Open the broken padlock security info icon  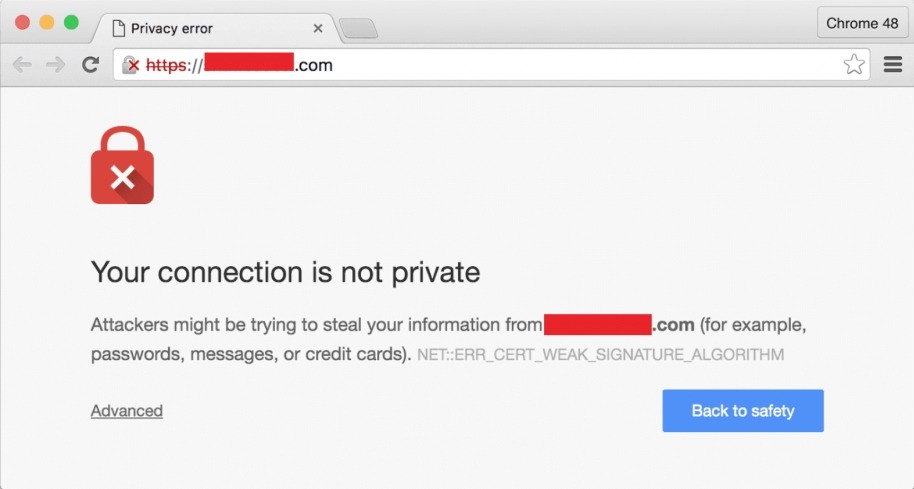tap(131, 65)
